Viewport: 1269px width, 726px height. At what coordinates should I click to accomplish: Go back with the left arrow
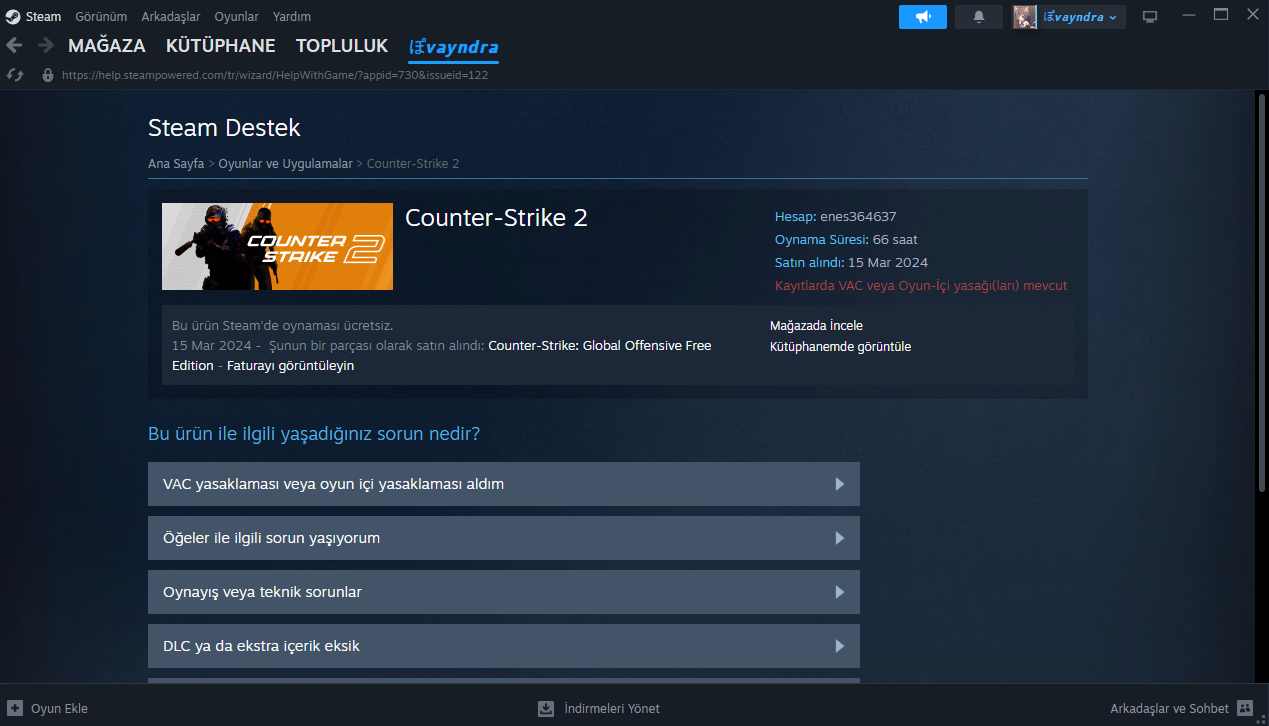pyautogui.click(x=14, y=45)
